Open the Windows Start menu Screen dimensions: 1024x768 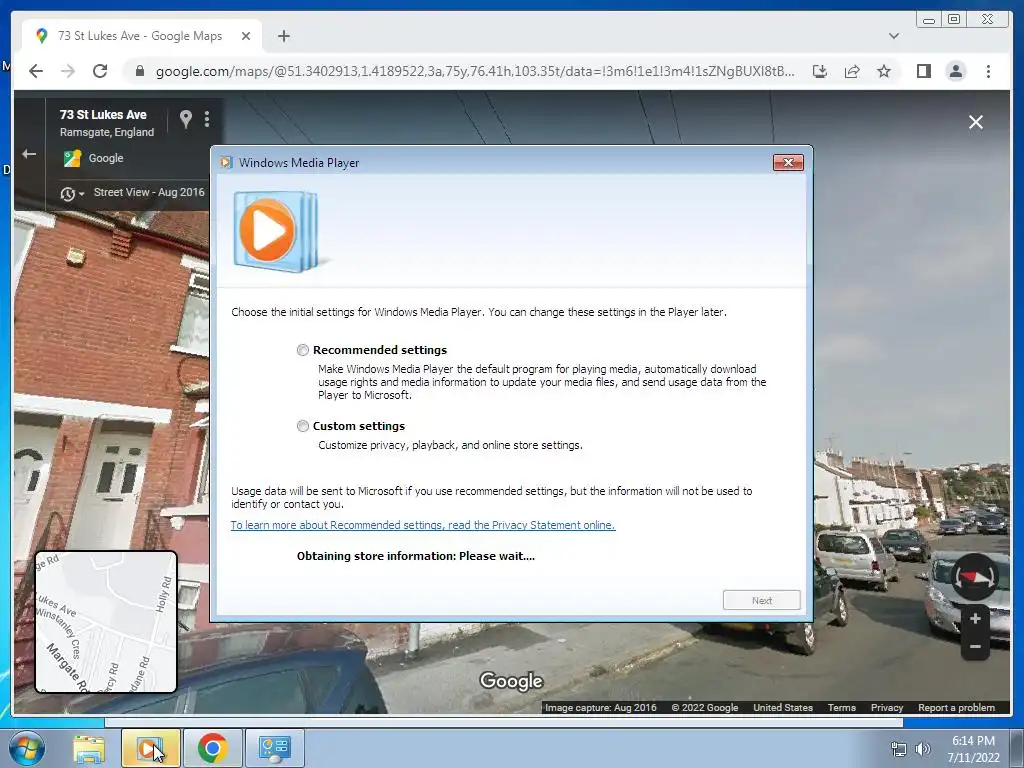click(x=27, y=748)
